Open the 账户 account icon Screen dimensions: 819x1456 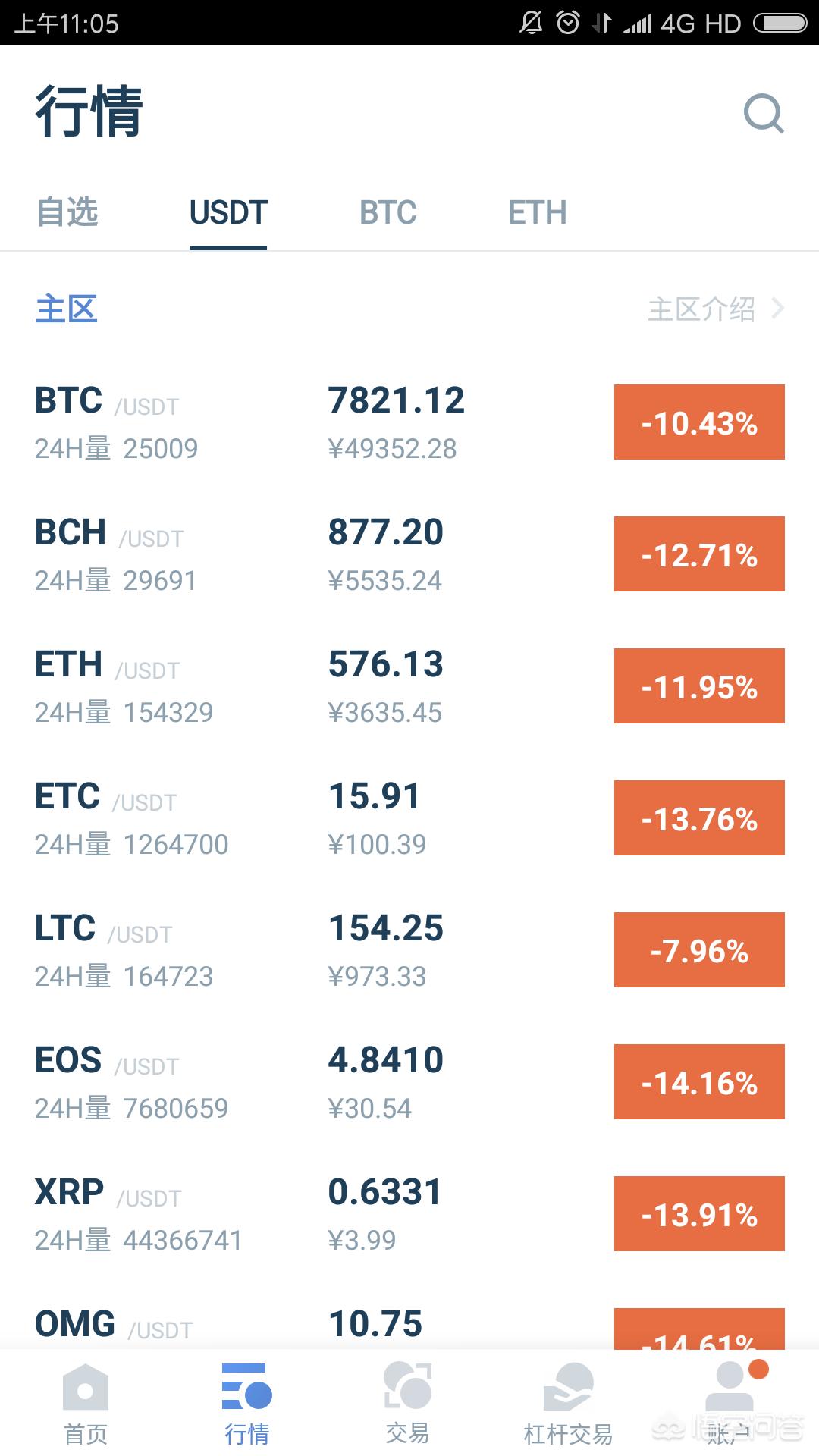click(x=730, y=1388)
